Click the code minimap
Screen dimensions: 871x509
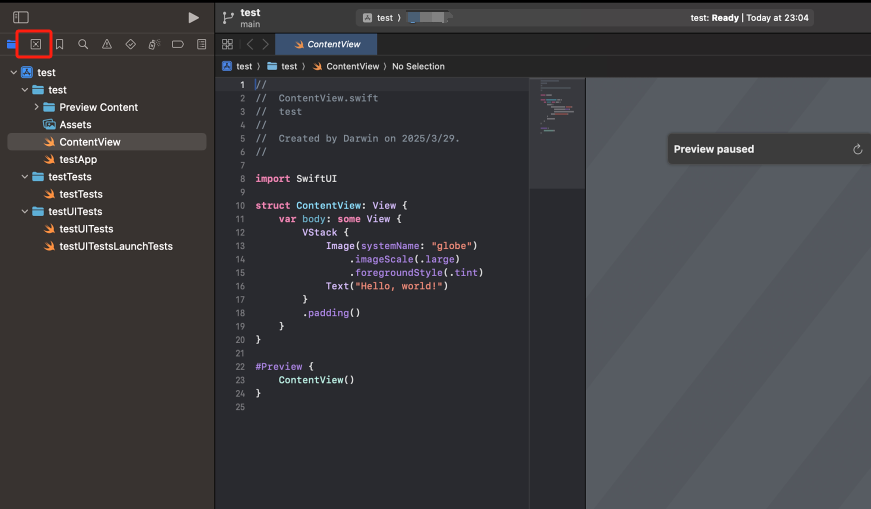pyautogui.click(x=557, y=133)
